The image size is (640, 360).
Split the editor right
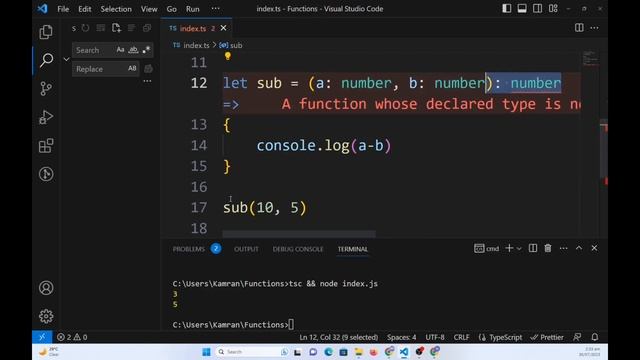tap(579, 28)
